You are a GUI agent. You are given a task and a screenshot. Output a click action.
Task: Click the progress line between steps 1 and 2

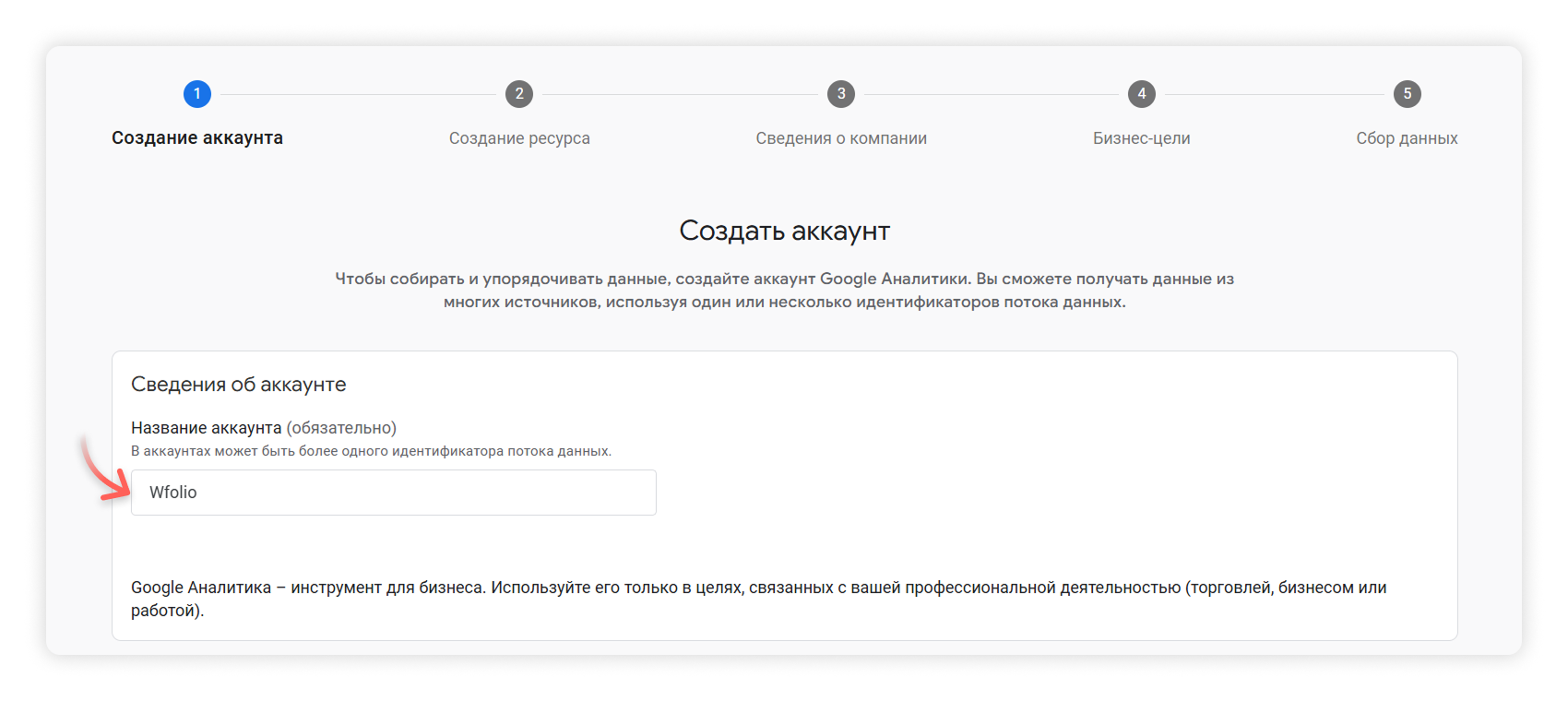coord(358,94)
